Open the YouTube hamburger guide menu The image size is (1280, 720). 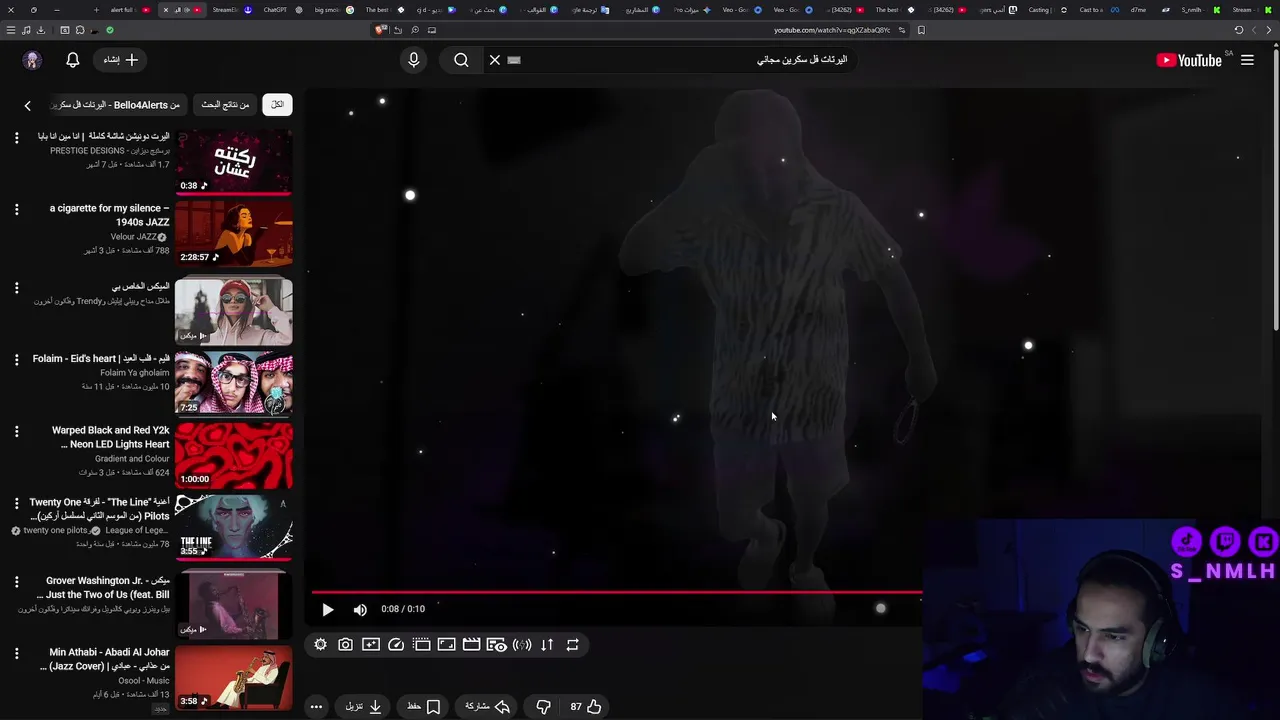click(1247, 60)
